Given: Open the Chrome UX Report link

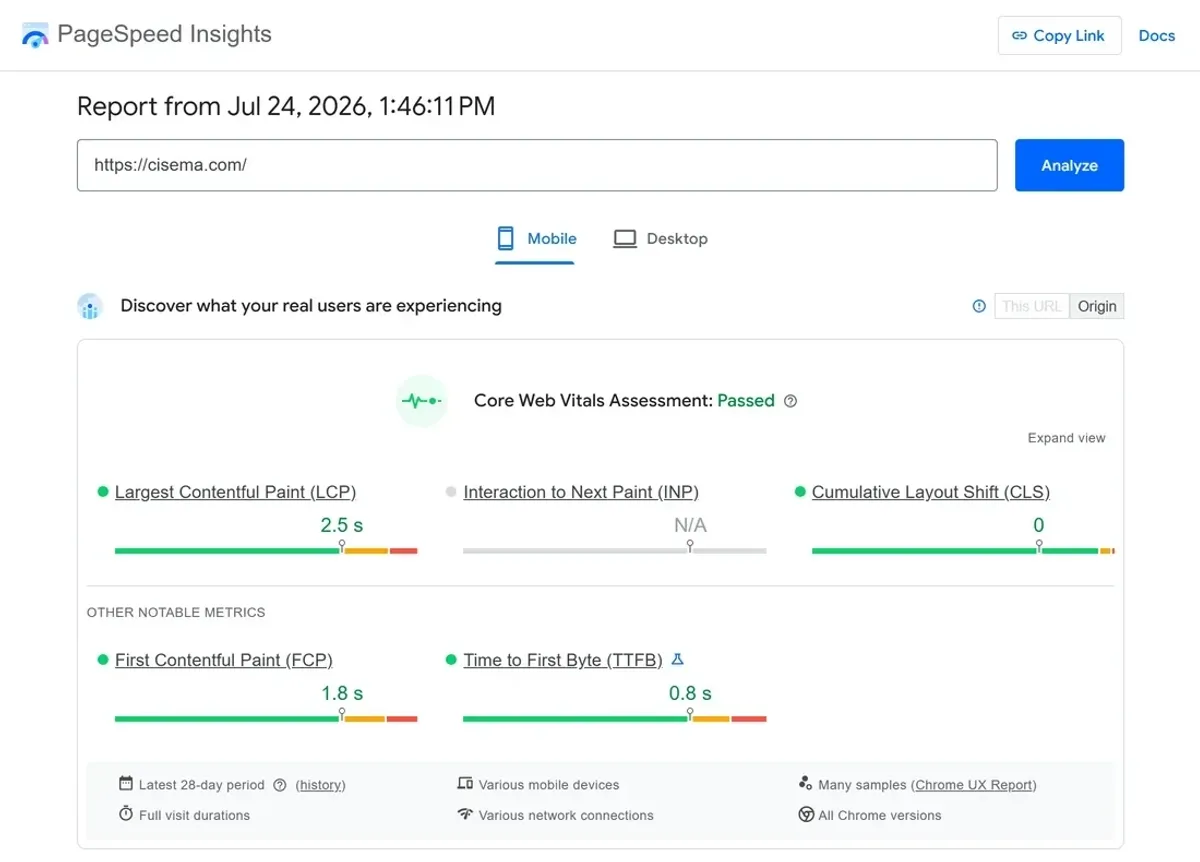Looking at the screenshot, I should (x=973, y=785).
